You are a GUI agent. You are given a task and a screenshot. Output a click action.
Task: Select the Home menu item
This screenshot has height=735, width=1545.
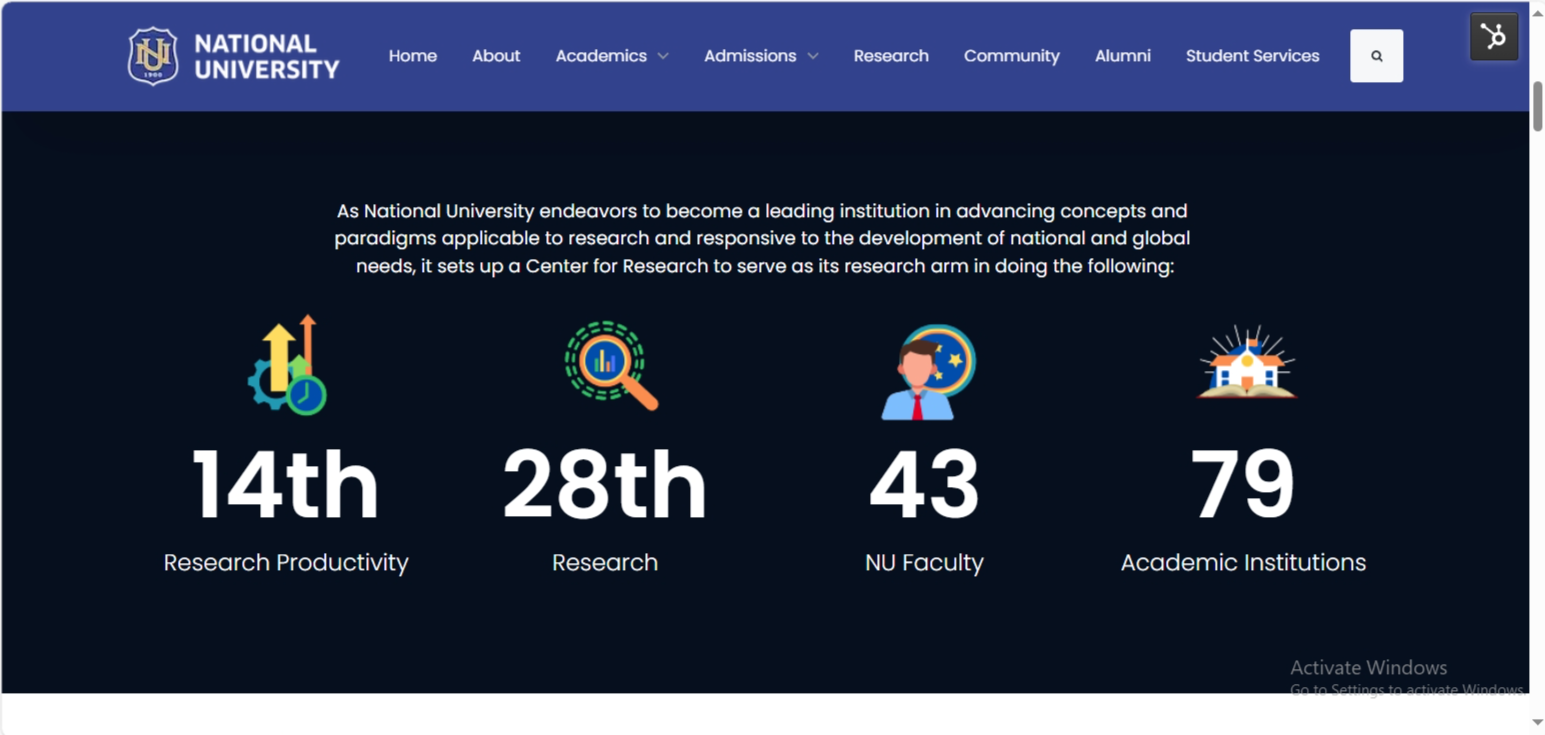coord(412,56)
